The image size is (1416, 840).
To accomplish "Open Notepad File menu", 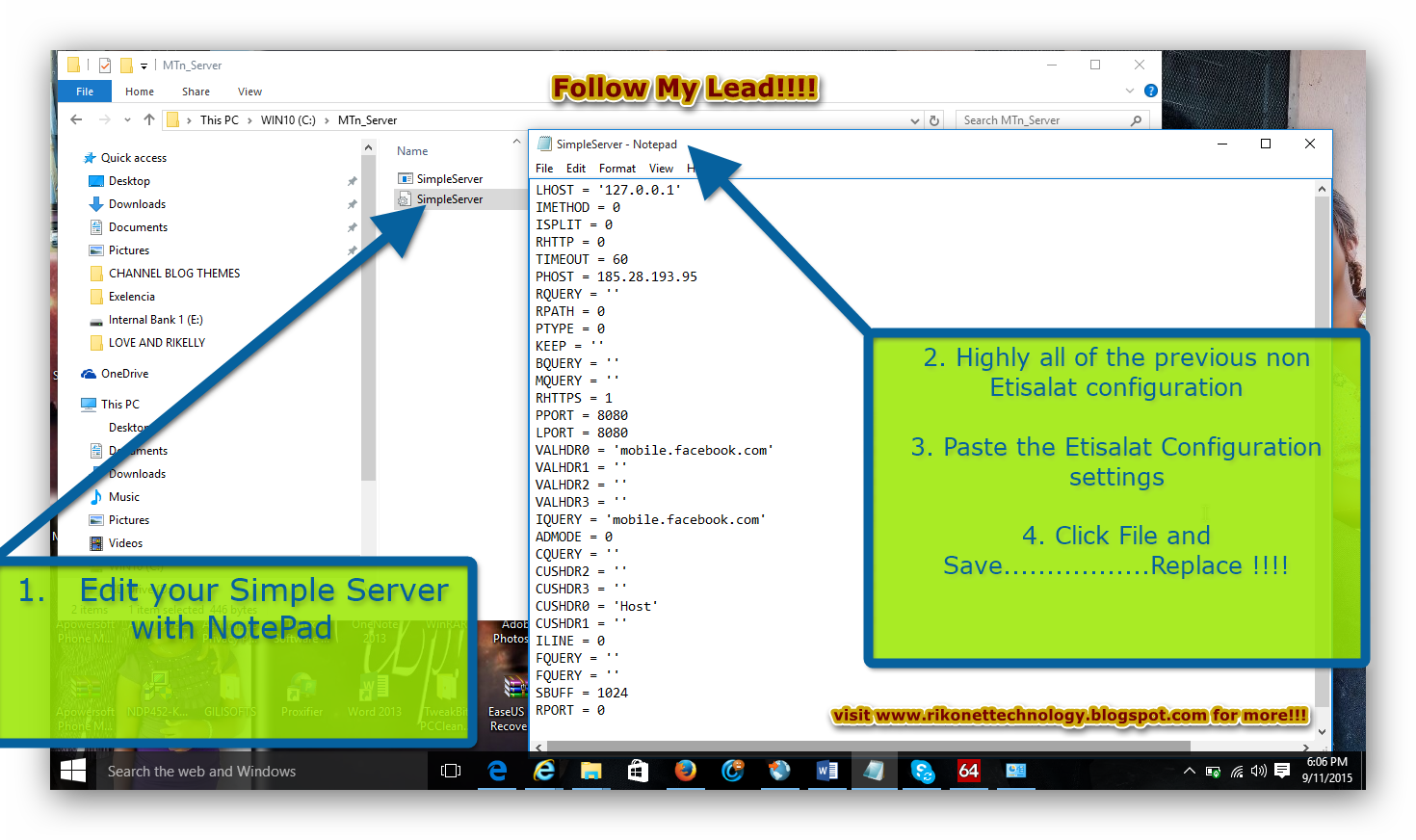I will 544,169.
